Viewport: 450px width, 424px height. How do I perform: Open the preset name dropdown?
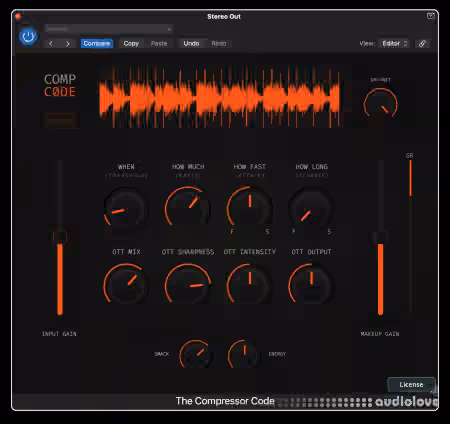pos(109,29)
